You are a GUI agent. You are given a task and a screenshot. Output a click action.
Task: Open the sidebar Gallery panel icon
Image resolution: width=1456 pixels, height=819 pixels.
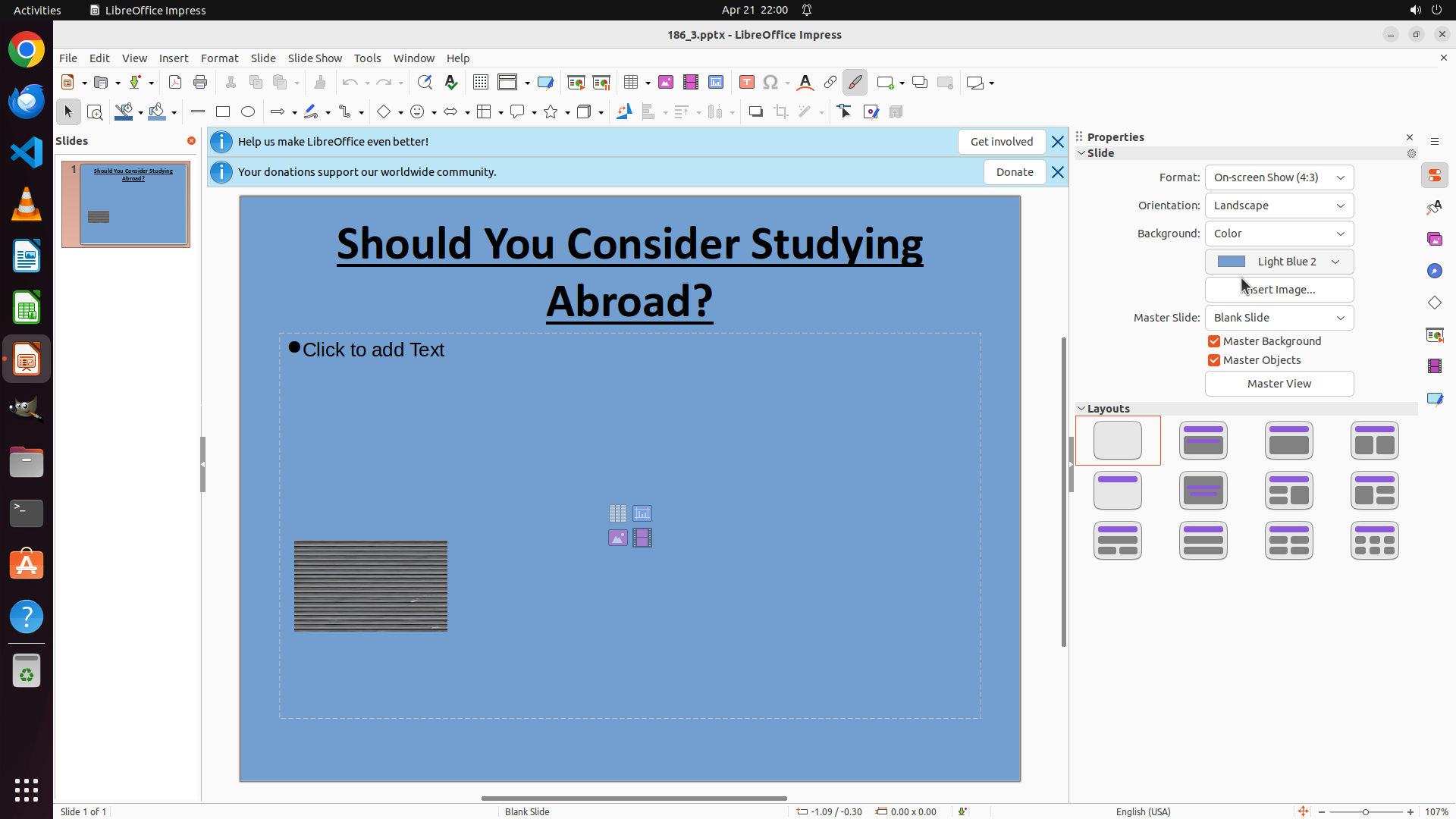[x=1435, y=239]
